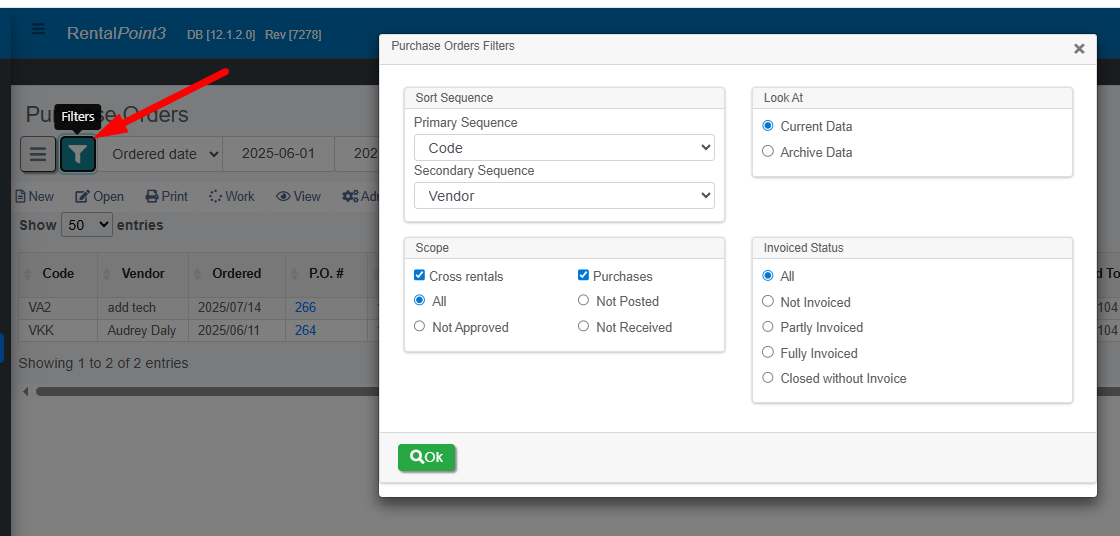Choose the Not Approved radio option
Screen dimensions: 1120x536
coord(420,327)
